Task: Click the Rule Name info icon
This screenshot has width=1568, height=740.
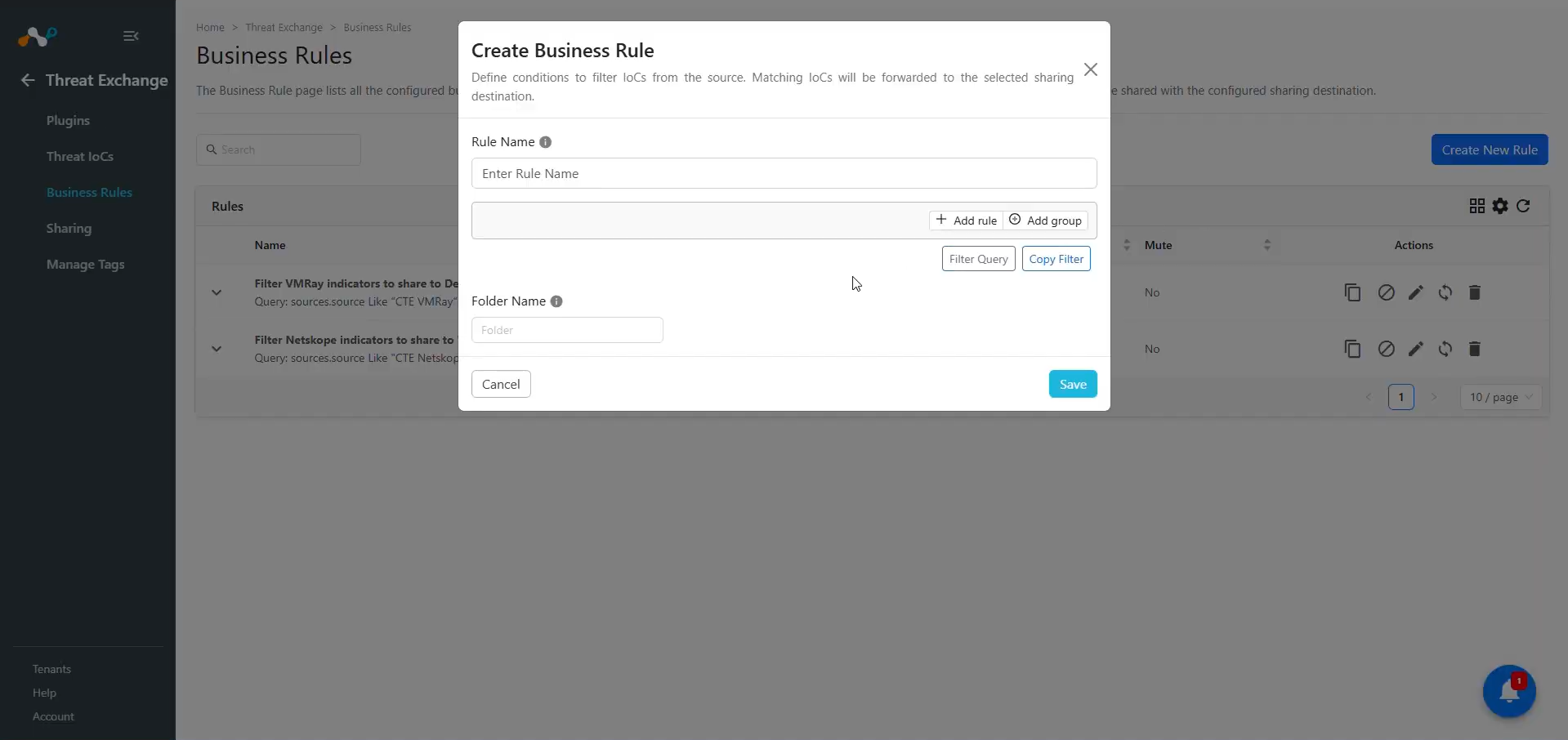Action: (x=546, y=142)
